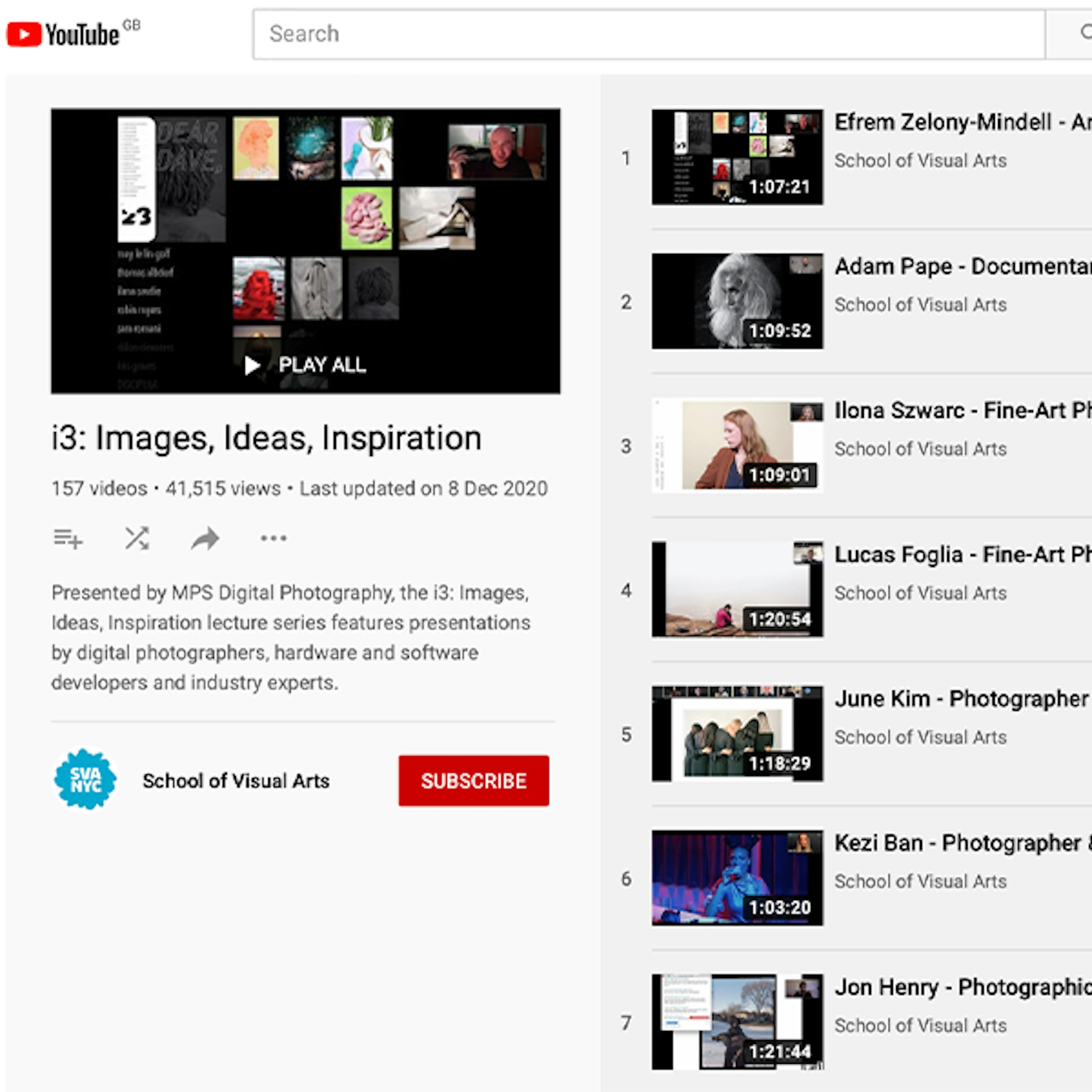Save playlist using the add-to-library icon
This screenshot has width=1092, height=1092.
[x=68, y=539]
